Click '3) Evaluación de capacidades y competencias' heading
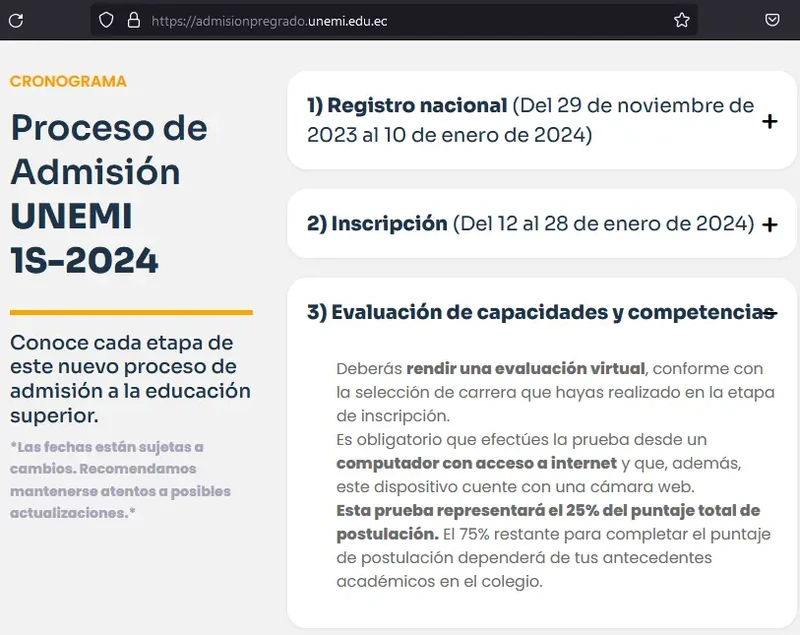This screenshot has width=800, height=635. [x=540, y=312]
